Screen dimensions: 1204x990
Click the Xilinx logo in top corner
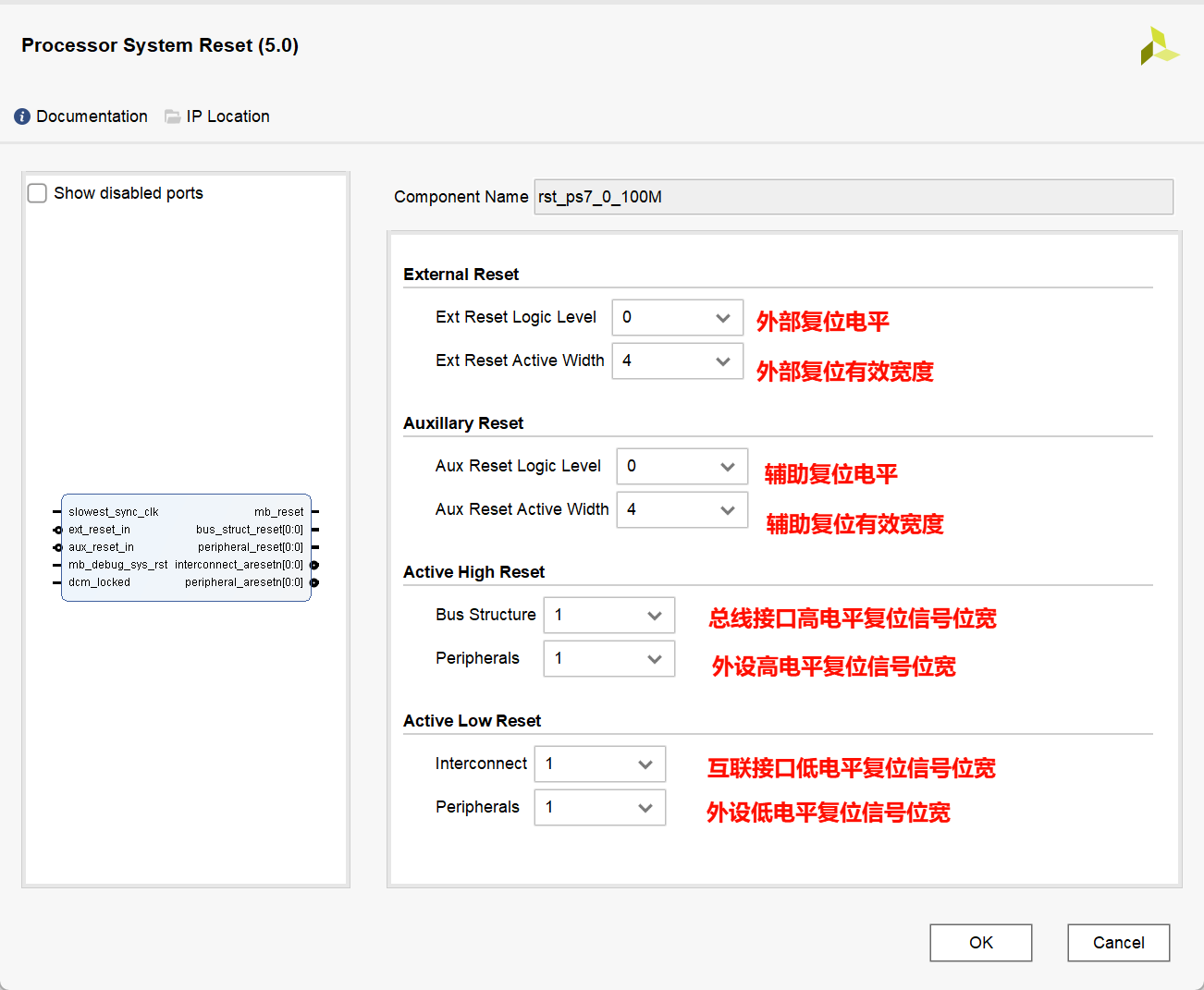click(x=1158, y=46)
